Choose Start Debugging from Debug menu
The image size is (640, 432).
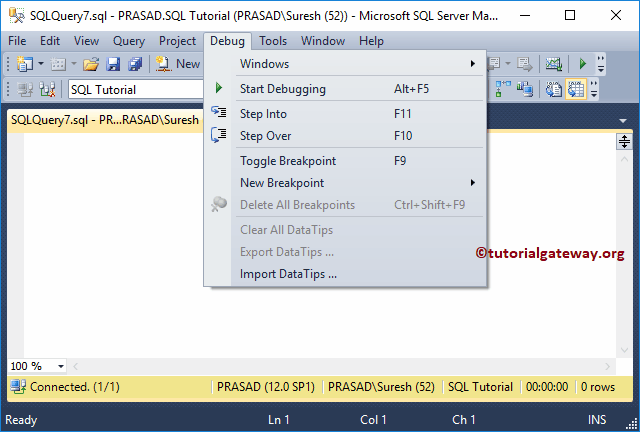click(345, 89)
